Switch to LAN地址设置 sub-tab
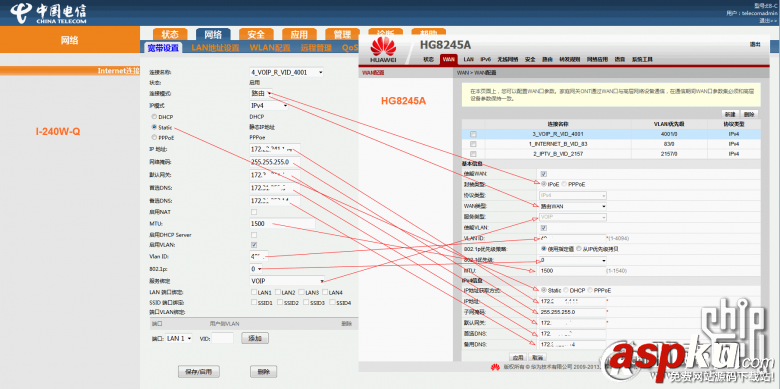The image size is (780, 389). (x=215, y=48)
